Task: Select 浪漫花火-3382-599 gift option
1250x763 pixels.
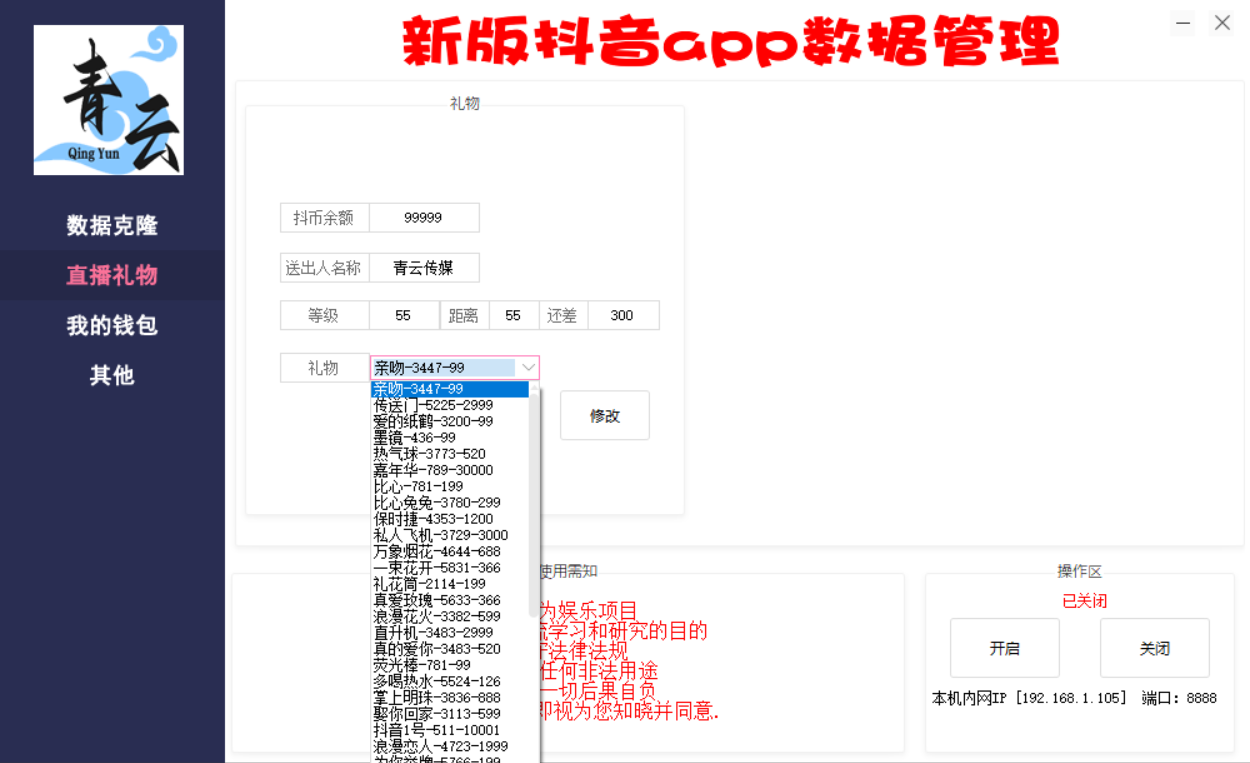Action: [x=449, y=616]
